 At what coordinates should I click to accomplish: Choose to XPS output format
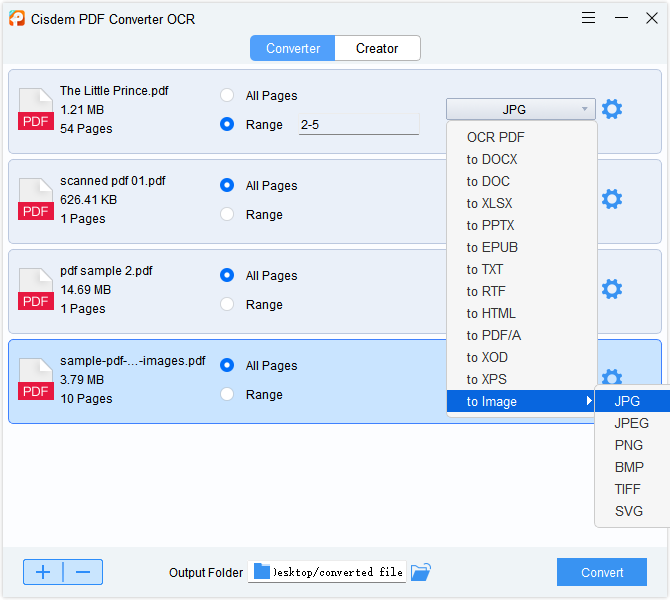point(521,379)
